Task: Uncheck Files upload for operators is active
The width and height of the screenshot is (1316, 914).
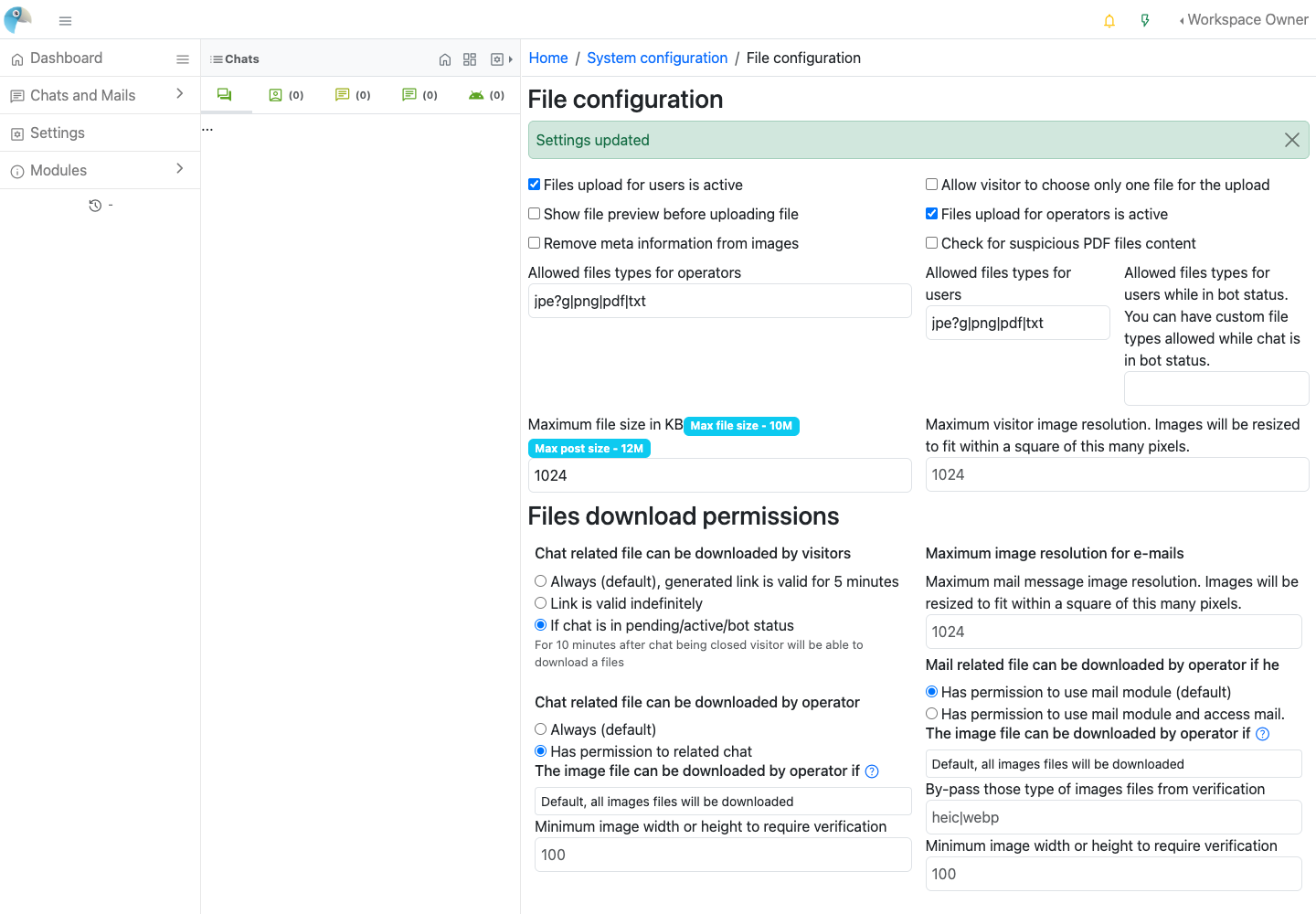Action: tap(932, 214)
